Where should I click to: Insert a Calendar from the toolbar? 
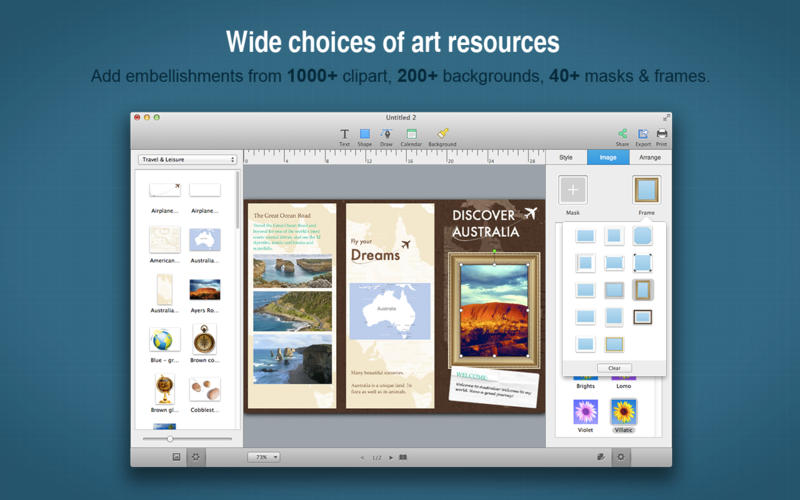[x=411, y=136]
